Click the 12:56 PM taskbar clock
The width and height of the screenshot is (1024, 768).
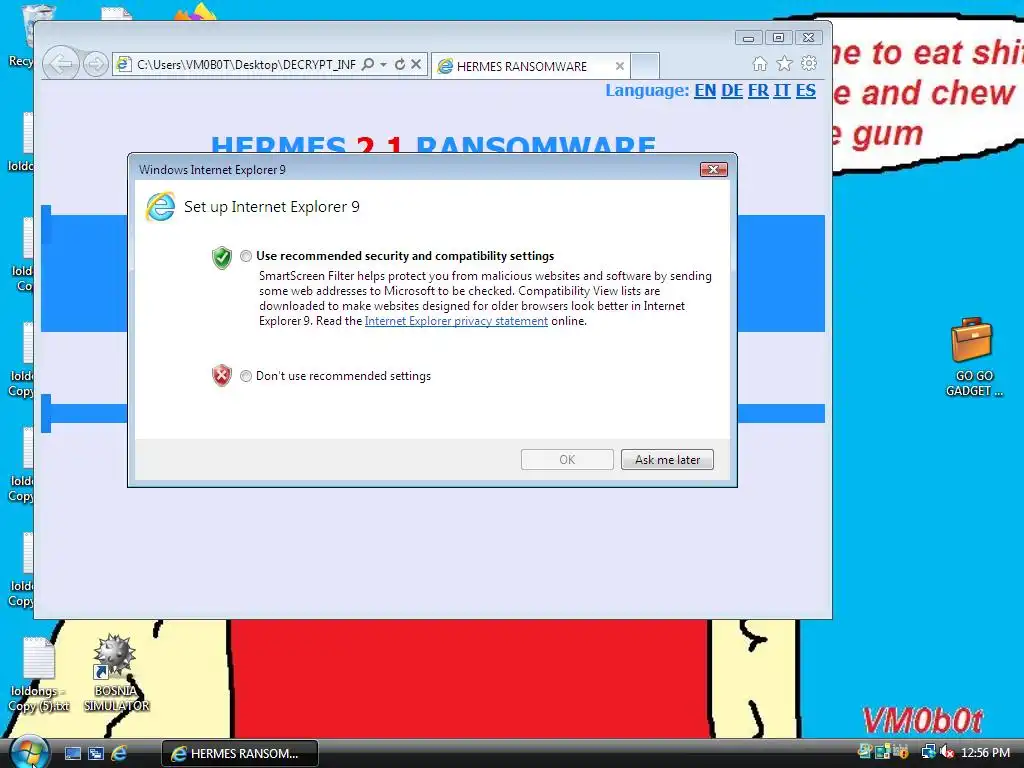point(985,753)
